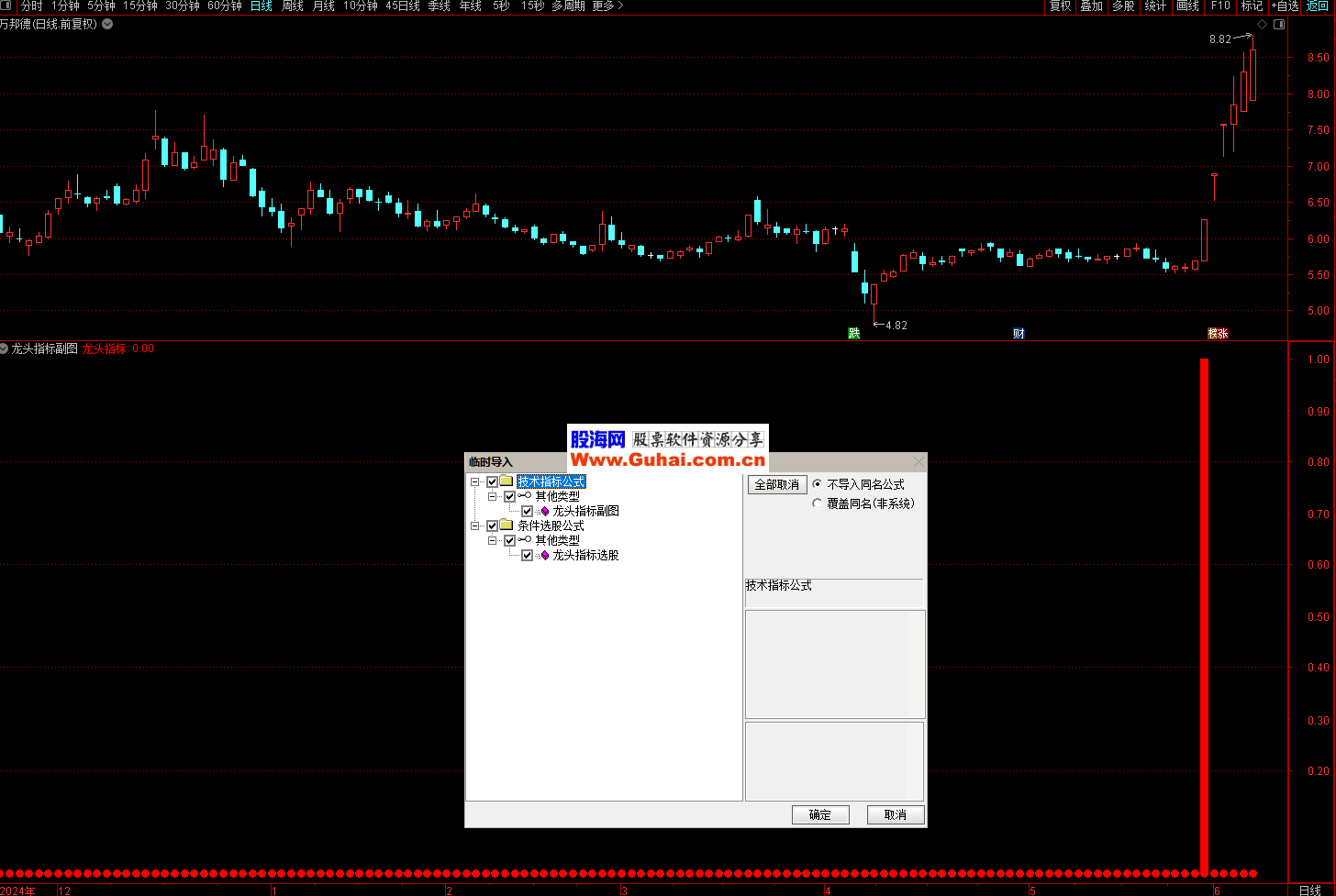Click the key icon under 技术指标公式
1336x896 pixels.
click(525, 496)
